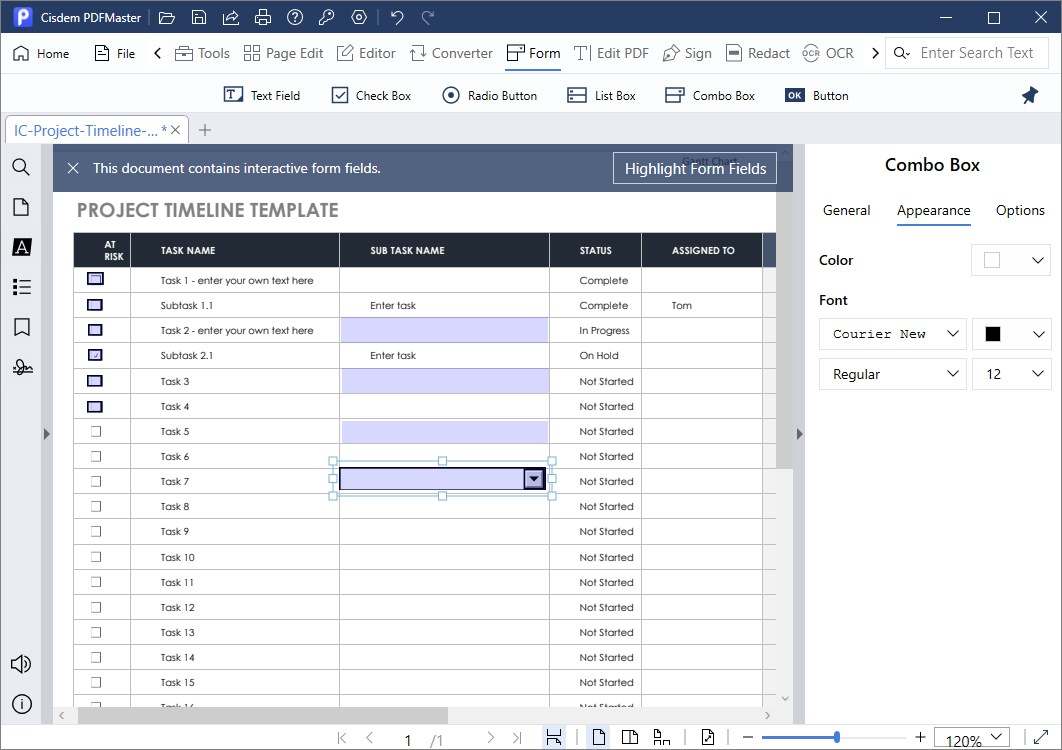The height and width of the screenshot is (750, 1062).
Task: Show previous ribbon tabs with left chevron
Action: tap(157, 53)
